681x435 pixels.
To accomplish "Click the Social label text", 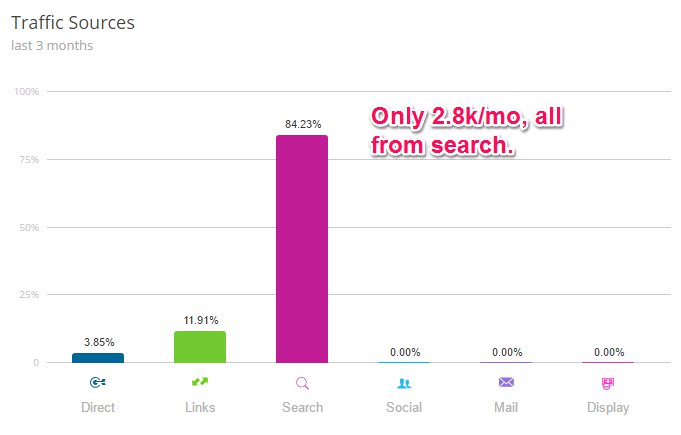I will click(x=404, y=407).
